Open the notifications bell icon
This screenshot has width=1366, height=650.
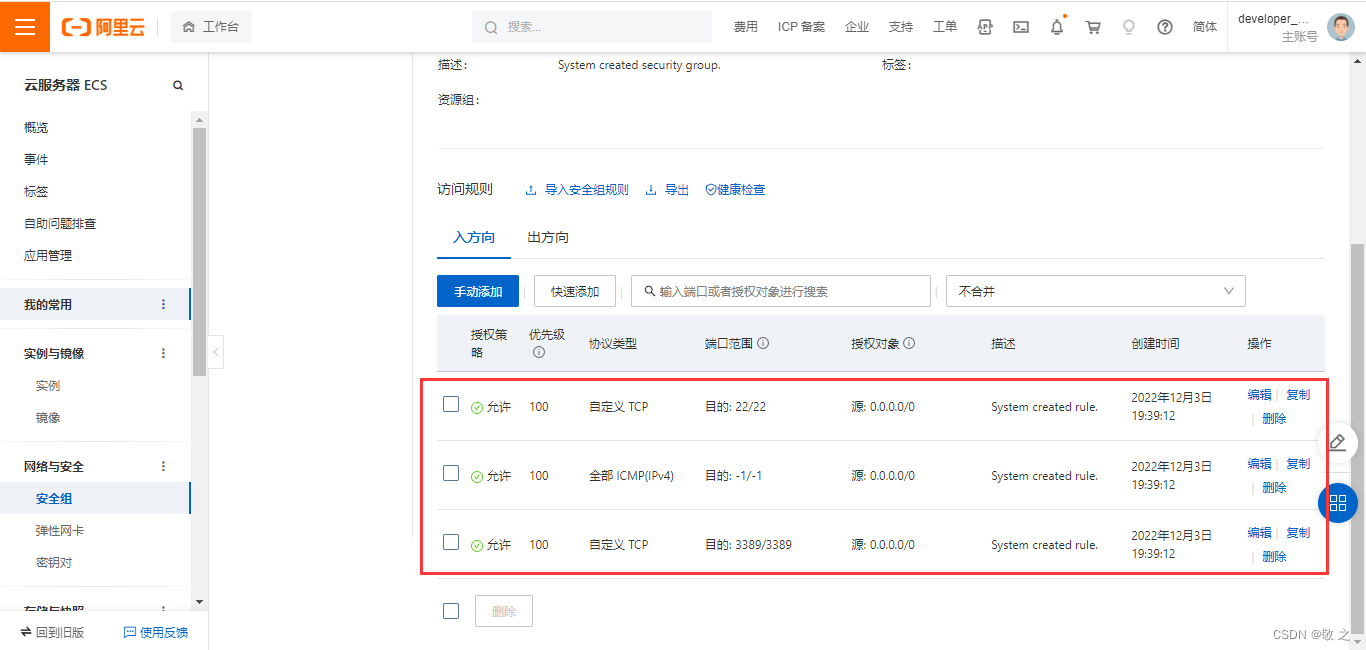coord(1056,27)
